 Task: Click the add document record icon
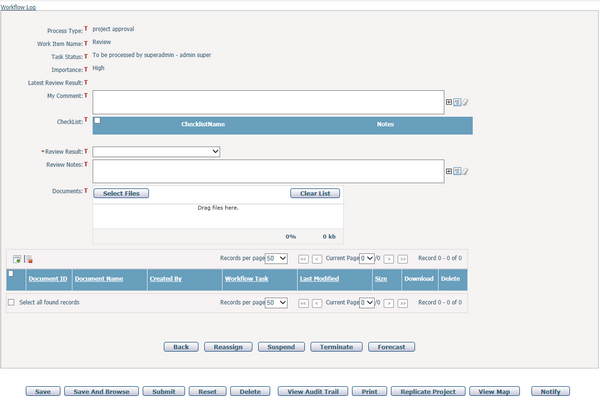[x=17, y=259]
